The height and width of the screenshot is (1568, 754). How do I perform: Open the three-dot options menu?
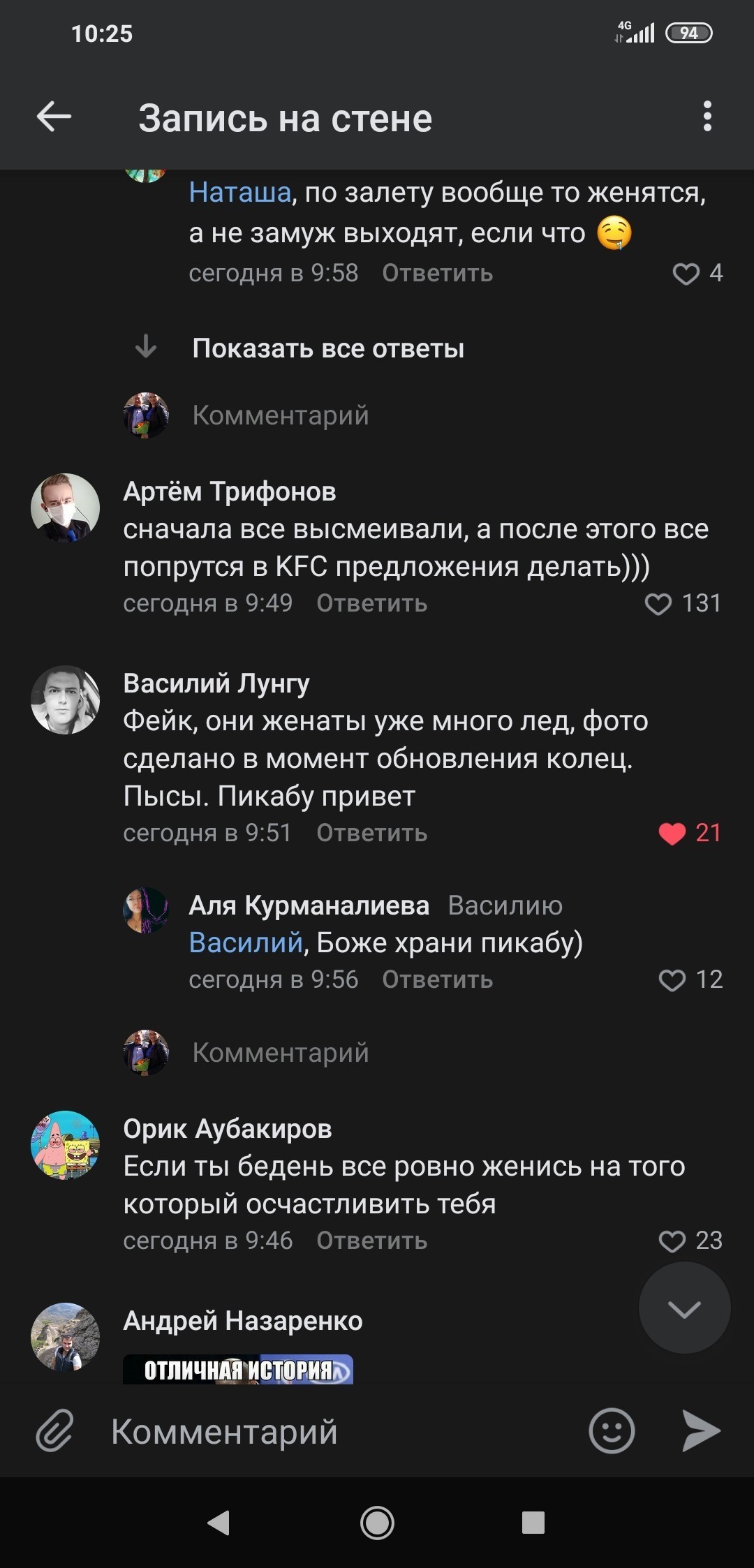pos(707,117)
